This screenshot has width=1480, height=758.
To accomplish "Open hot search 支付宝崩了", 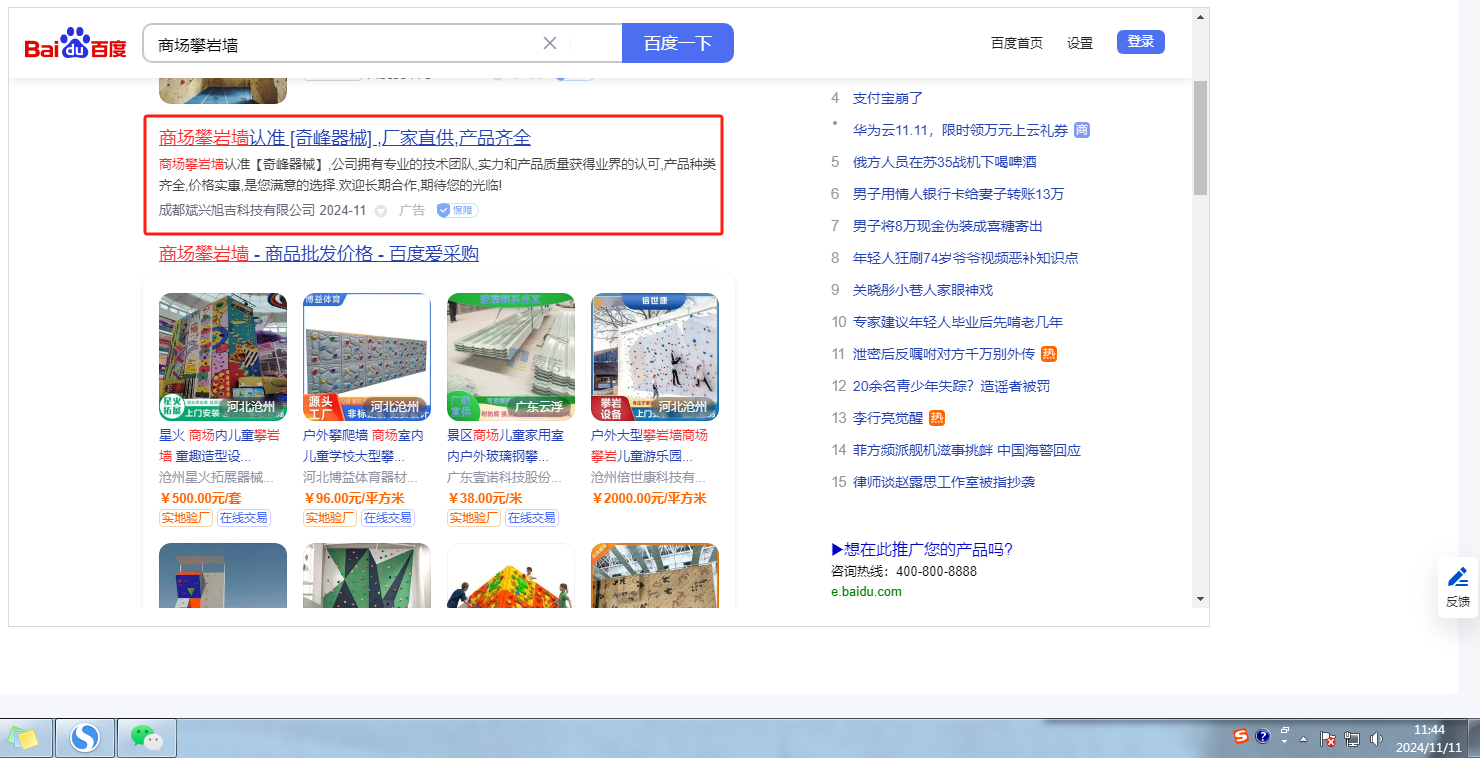I will 888,98.
